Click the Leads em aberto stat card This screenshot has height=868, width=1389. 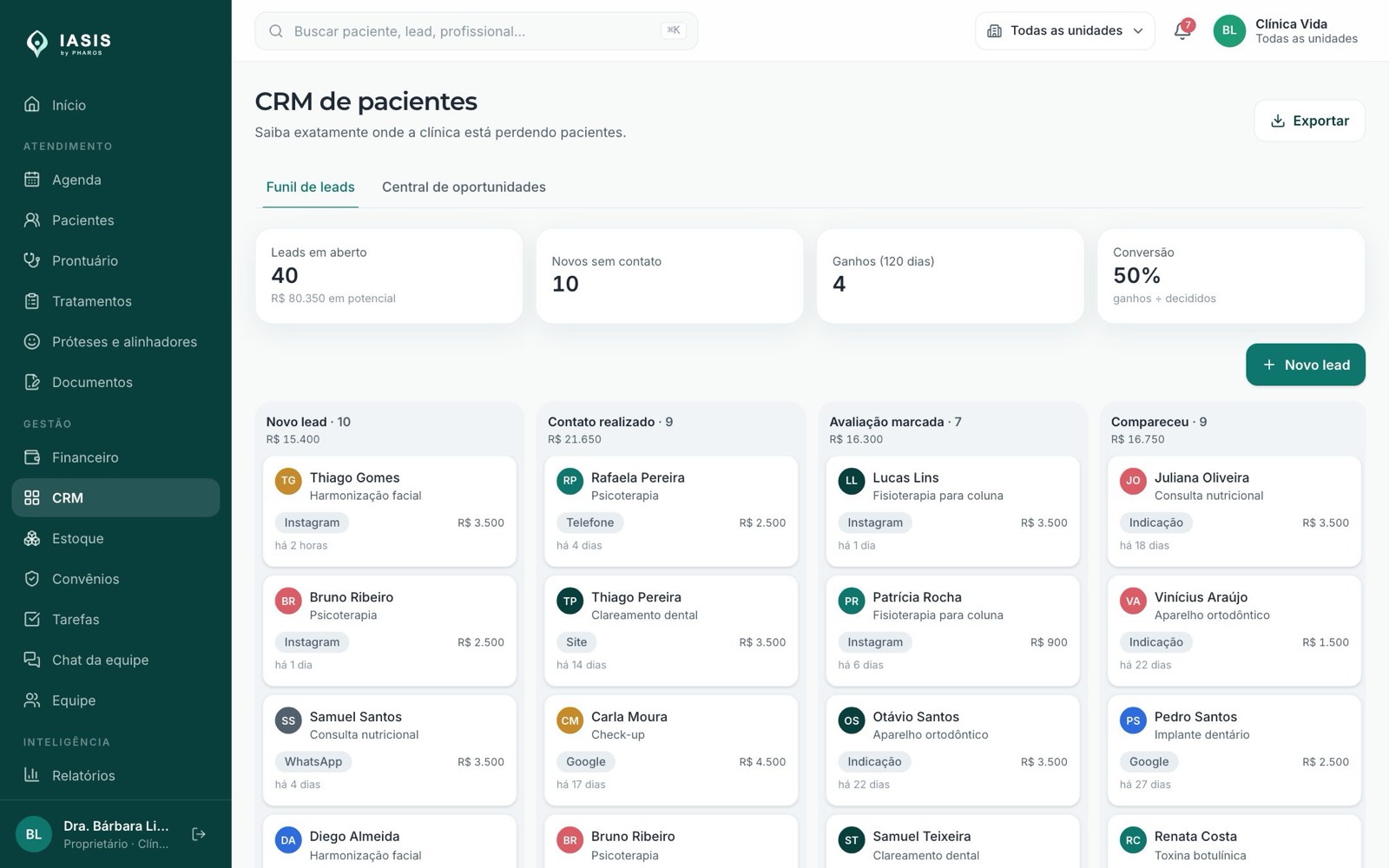[x=389, y=276]
